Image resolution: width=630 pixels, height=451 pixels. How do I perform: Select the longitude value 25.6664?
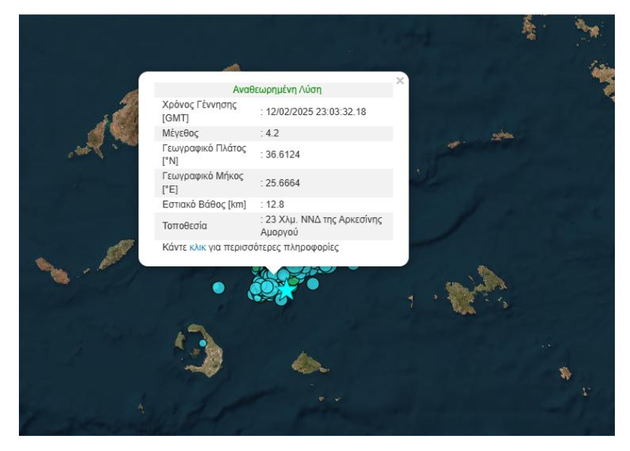[282, 182]
